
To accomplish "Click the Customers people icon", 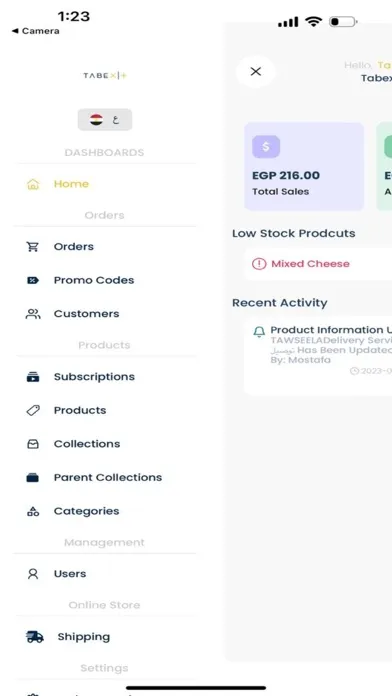I will pyautogui.click(x=33, y=314).
